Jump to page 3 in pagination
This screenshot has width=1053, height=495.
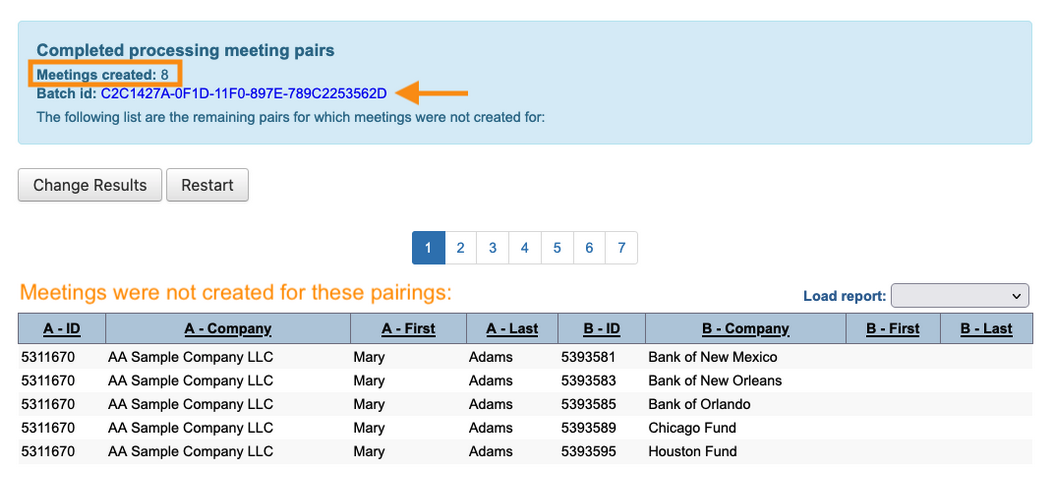(x=492, y=248)
